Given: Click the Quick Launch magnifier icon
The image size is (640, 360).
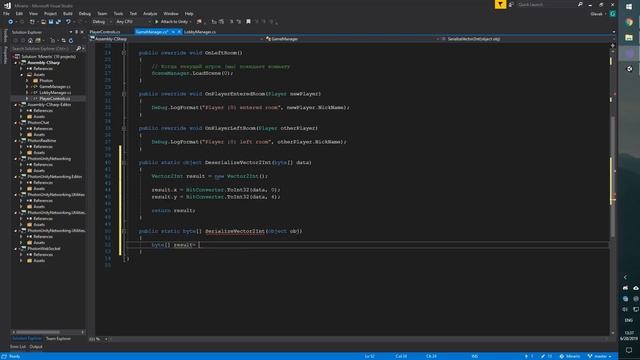Looking at the screenshot, I should 580,4.
